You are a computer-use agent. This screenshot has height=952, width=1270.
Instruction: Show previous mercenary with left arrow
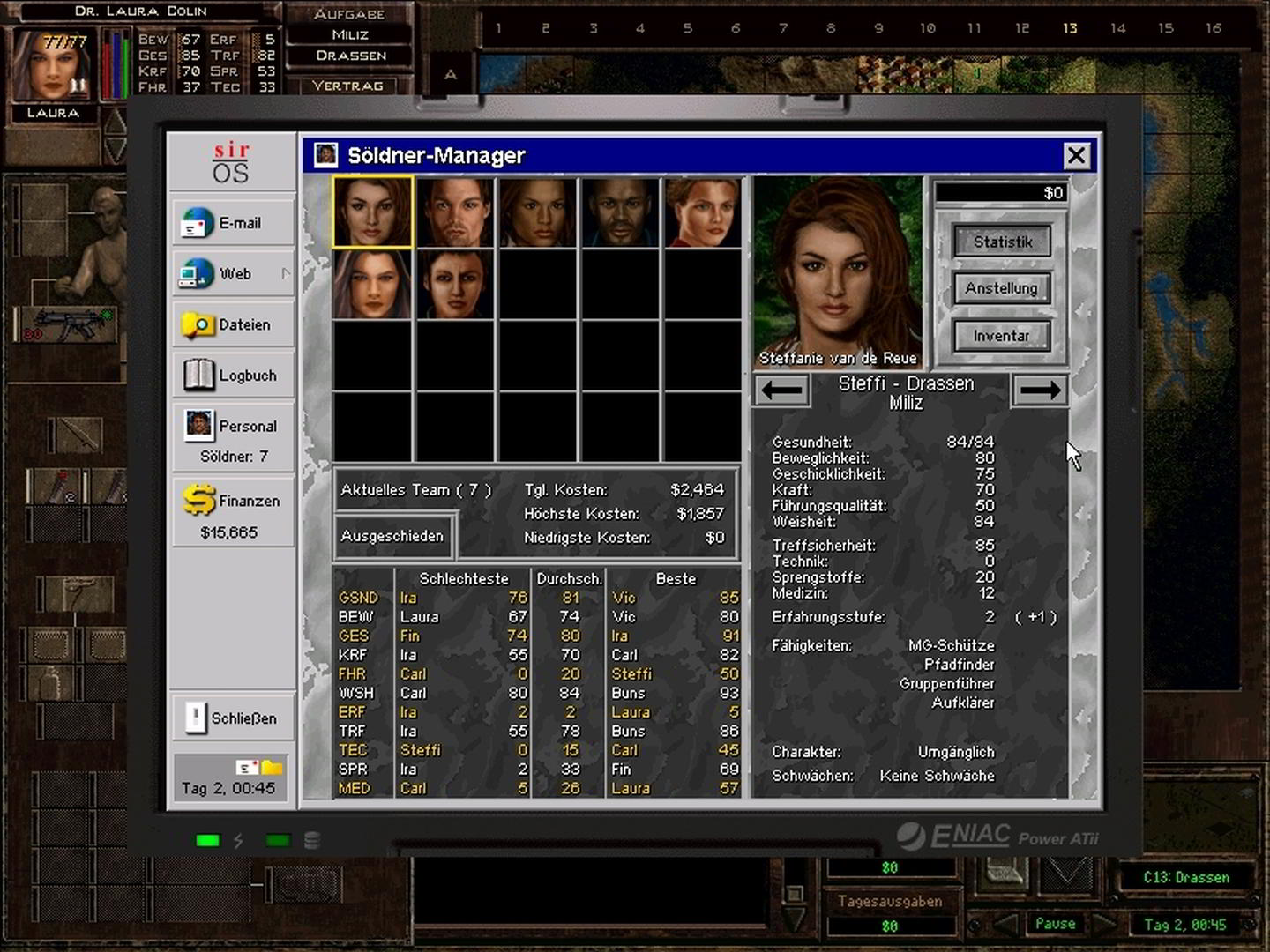[x=781, y=390]
